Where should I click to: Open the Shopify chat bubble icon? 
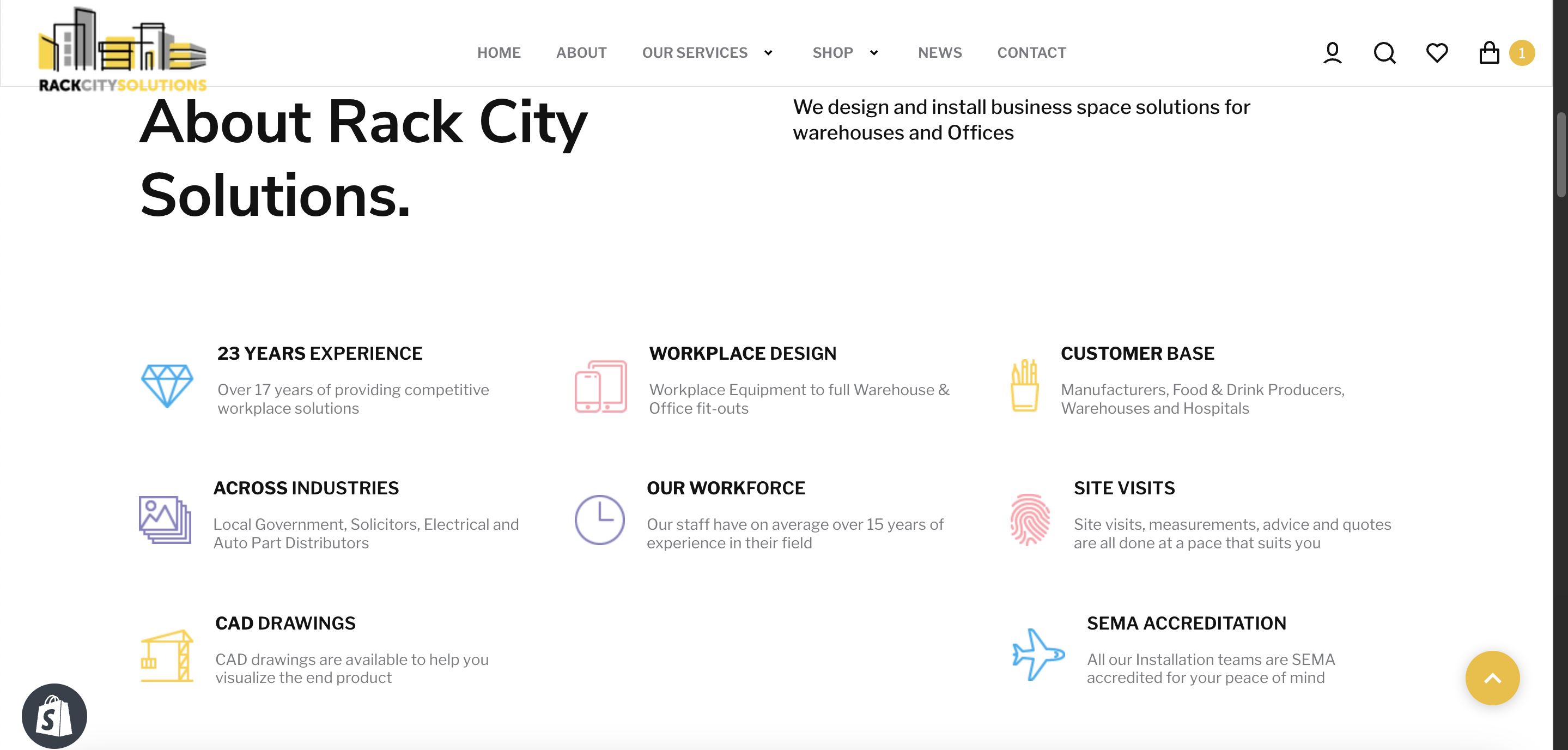click(54, 716)
